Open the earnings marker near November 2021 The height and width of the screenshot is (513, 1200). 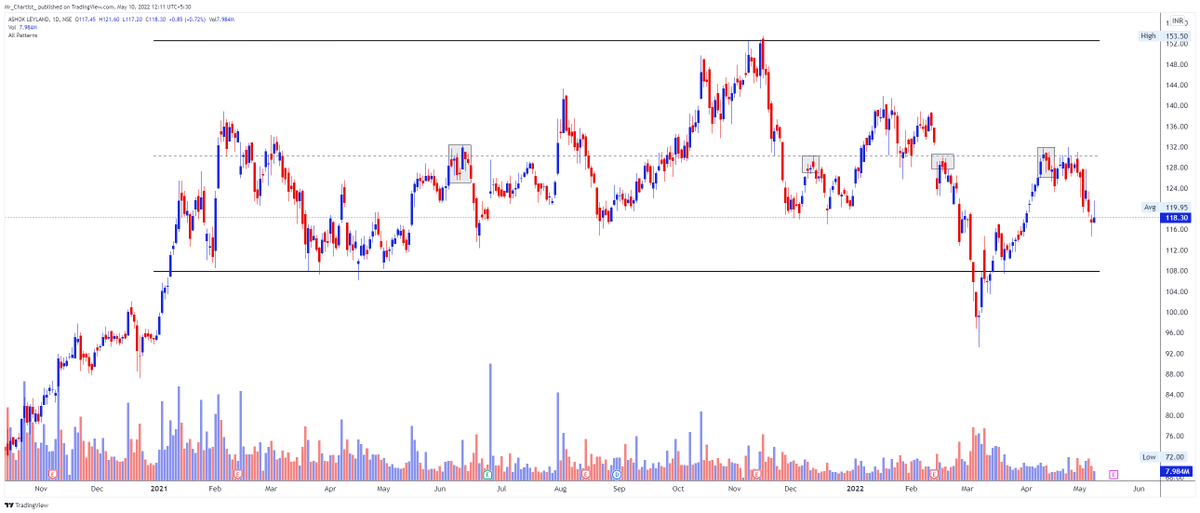tap(757, 474)
